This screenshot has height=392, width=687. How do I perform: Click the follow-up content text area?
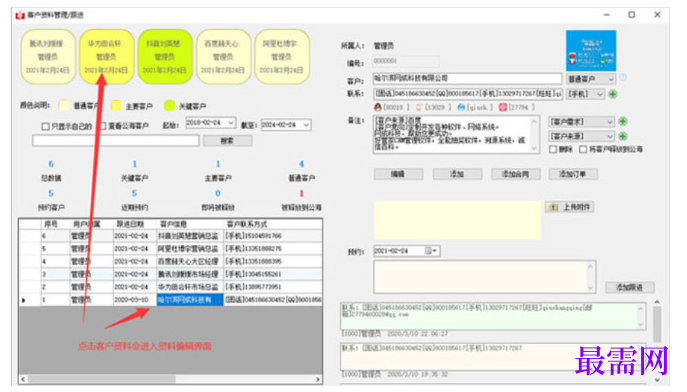(x=484, y=277)
